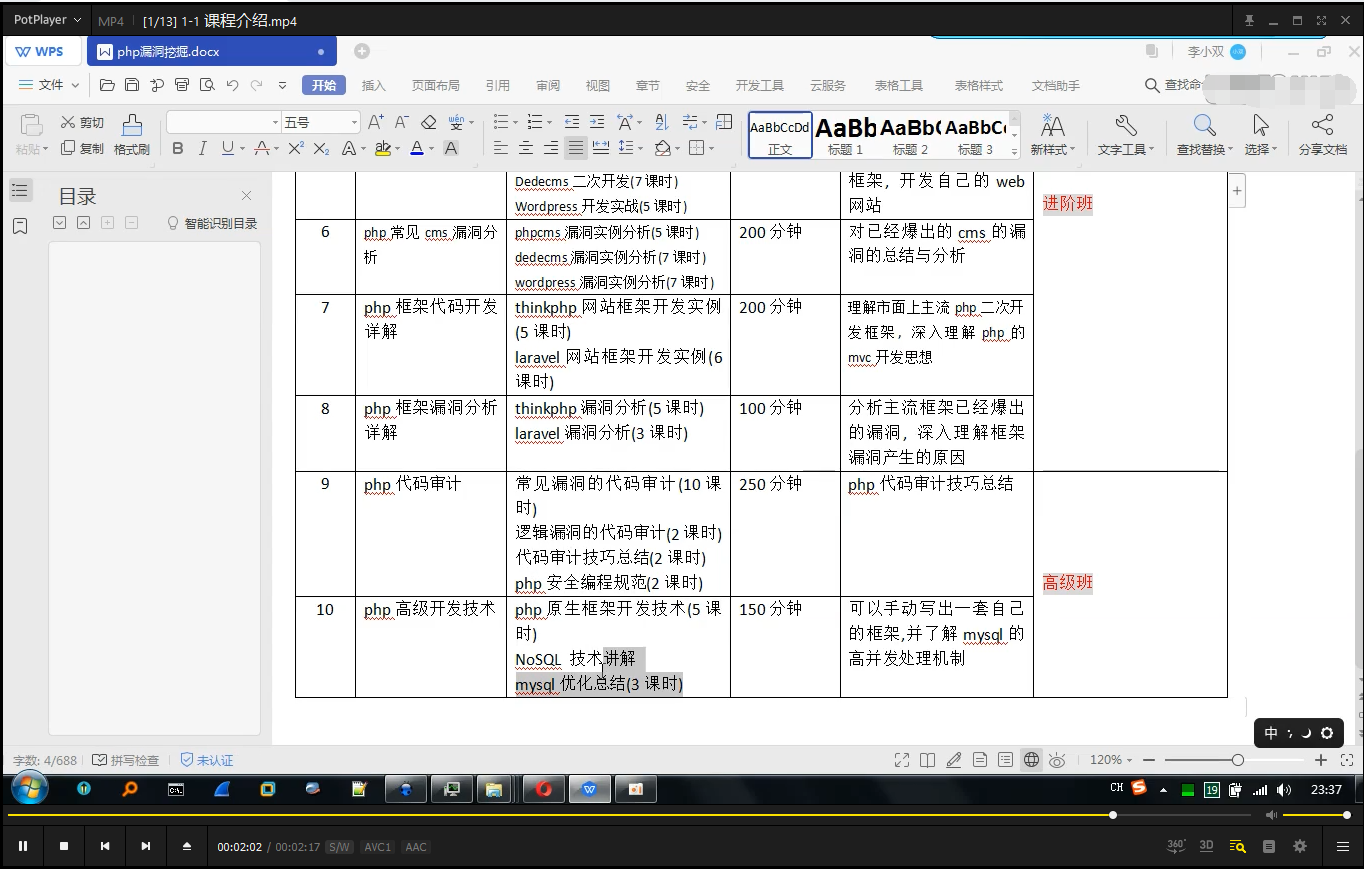Open the Find and Replace 查找替换 tool
1364x869 pixels.
point(1204,134)
